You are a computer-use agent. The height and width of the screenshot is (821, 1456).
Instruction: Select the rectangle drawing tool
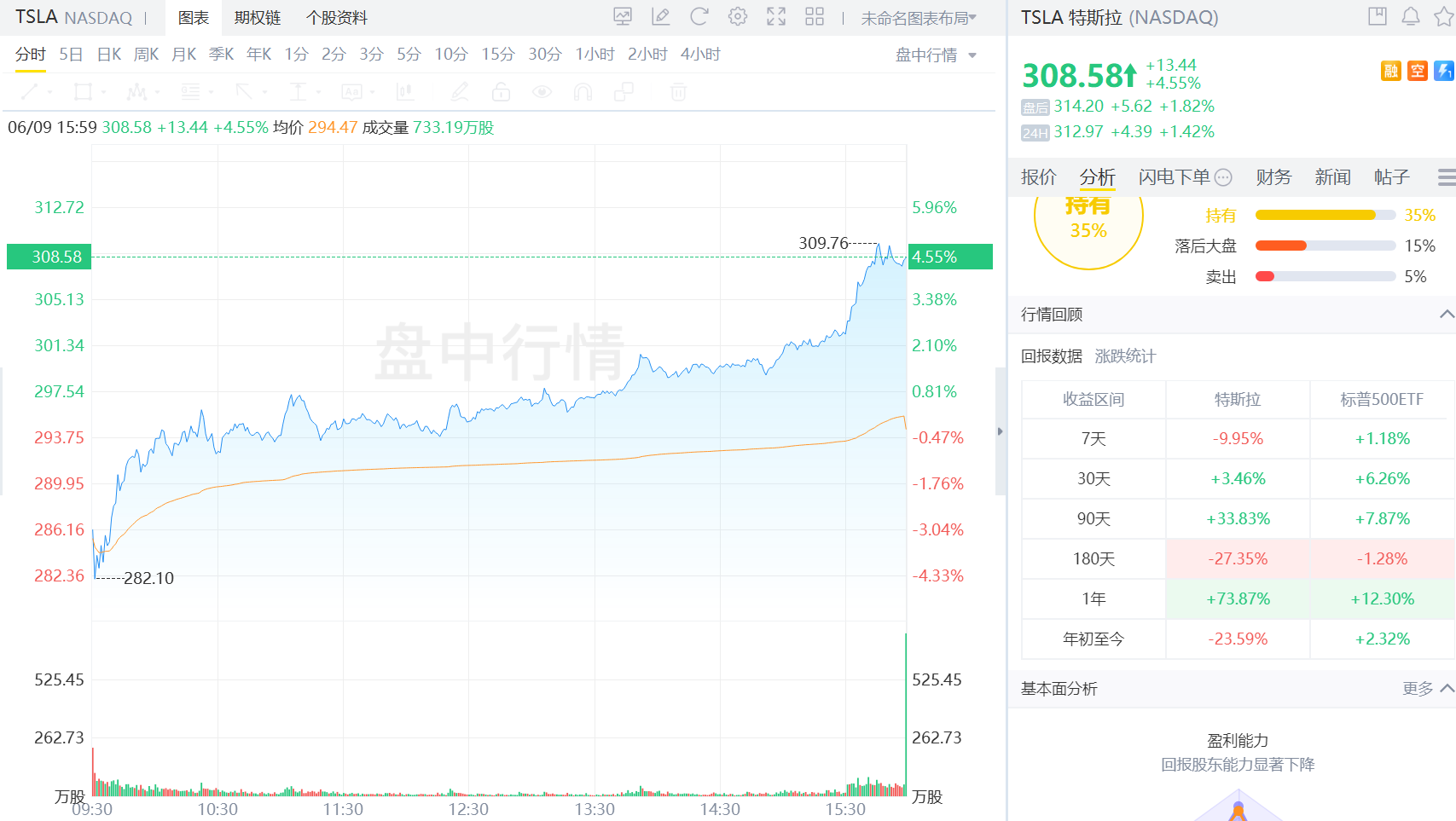pyautogui.click(x=83, y=92)
